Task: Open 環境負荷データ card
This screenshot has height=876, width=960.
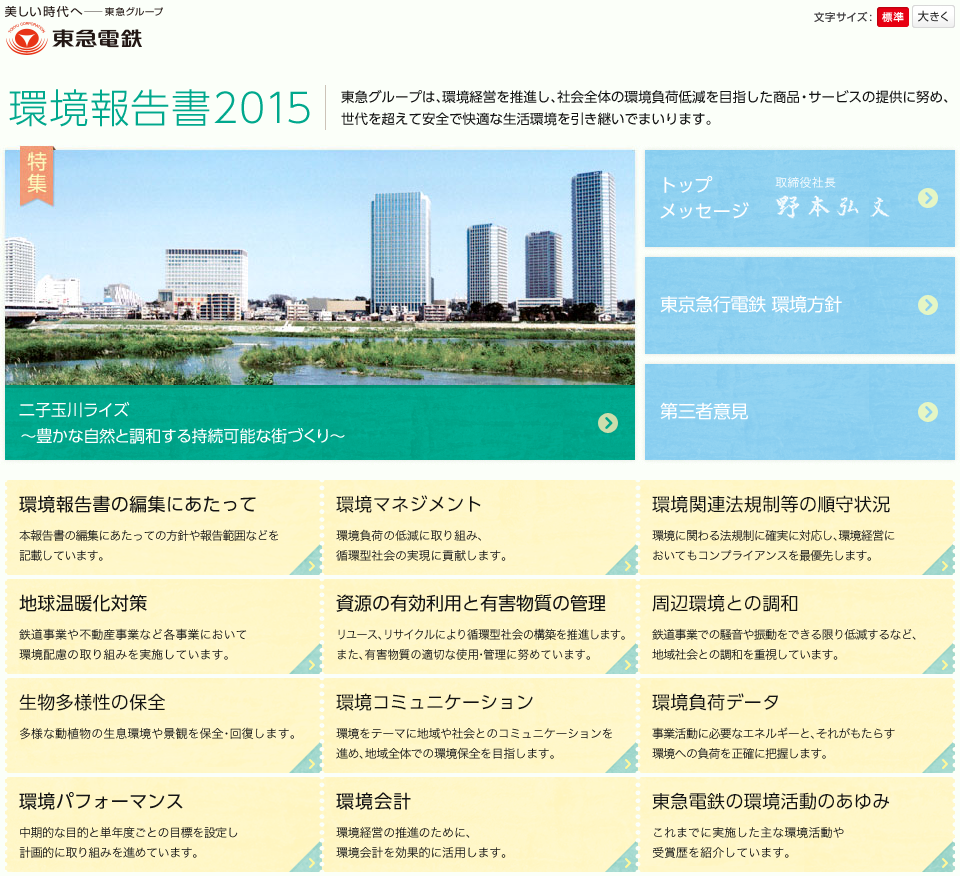Action: [797, 726]
